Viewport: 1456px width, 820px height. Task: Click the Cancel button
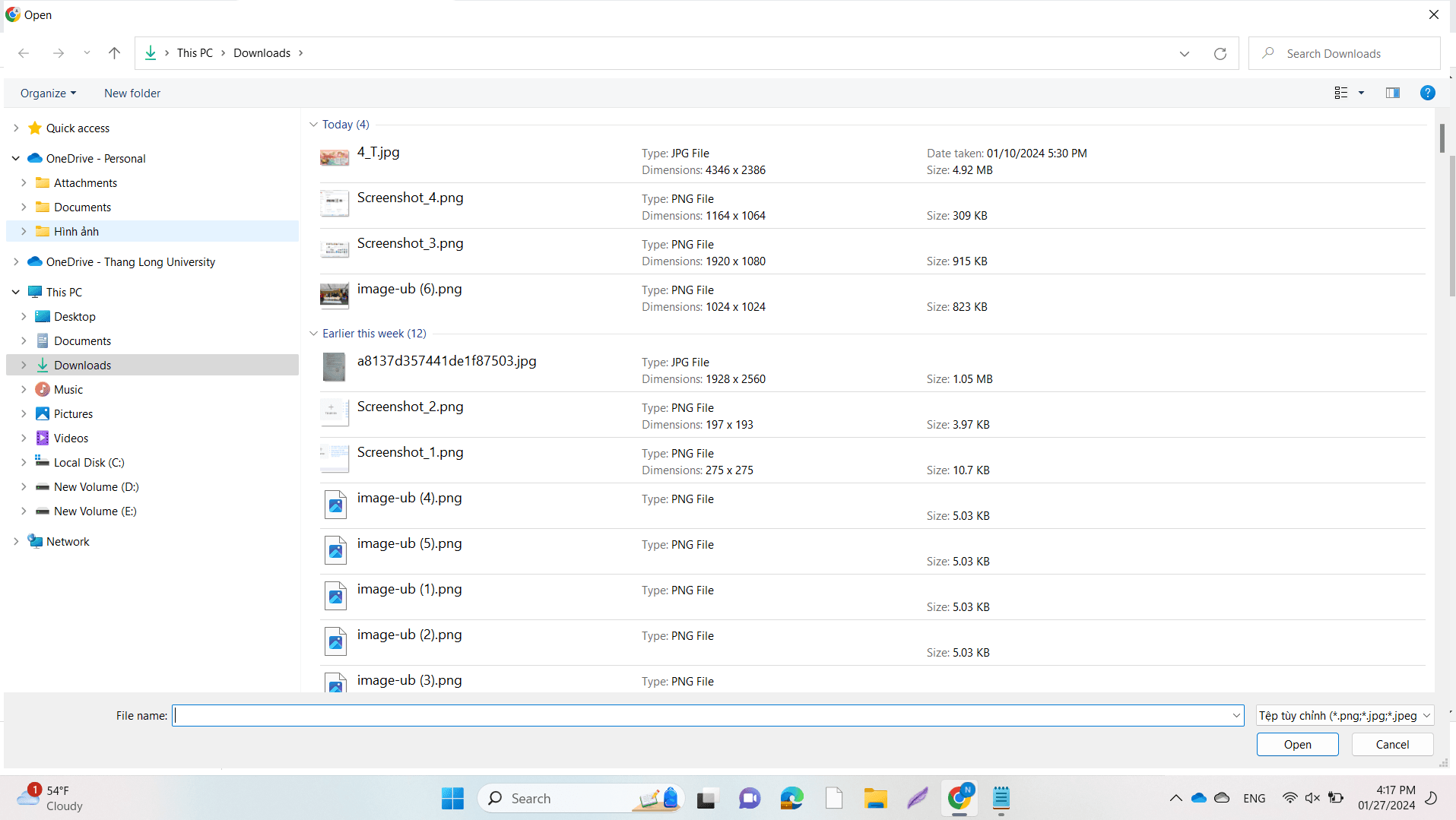coord(1391,745)
